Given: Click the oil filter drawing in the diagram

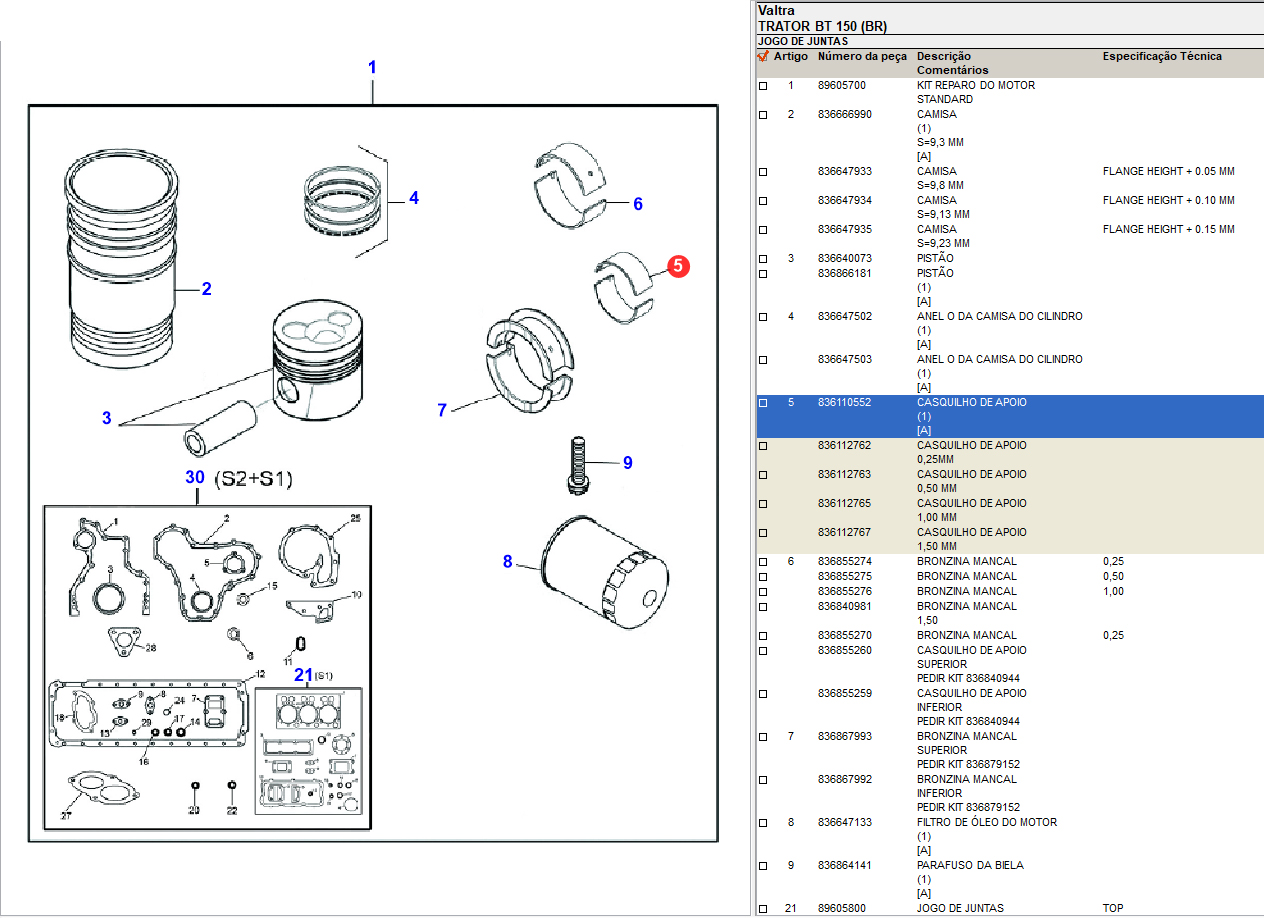Looking at the screenshot, I should coord(602,572).
